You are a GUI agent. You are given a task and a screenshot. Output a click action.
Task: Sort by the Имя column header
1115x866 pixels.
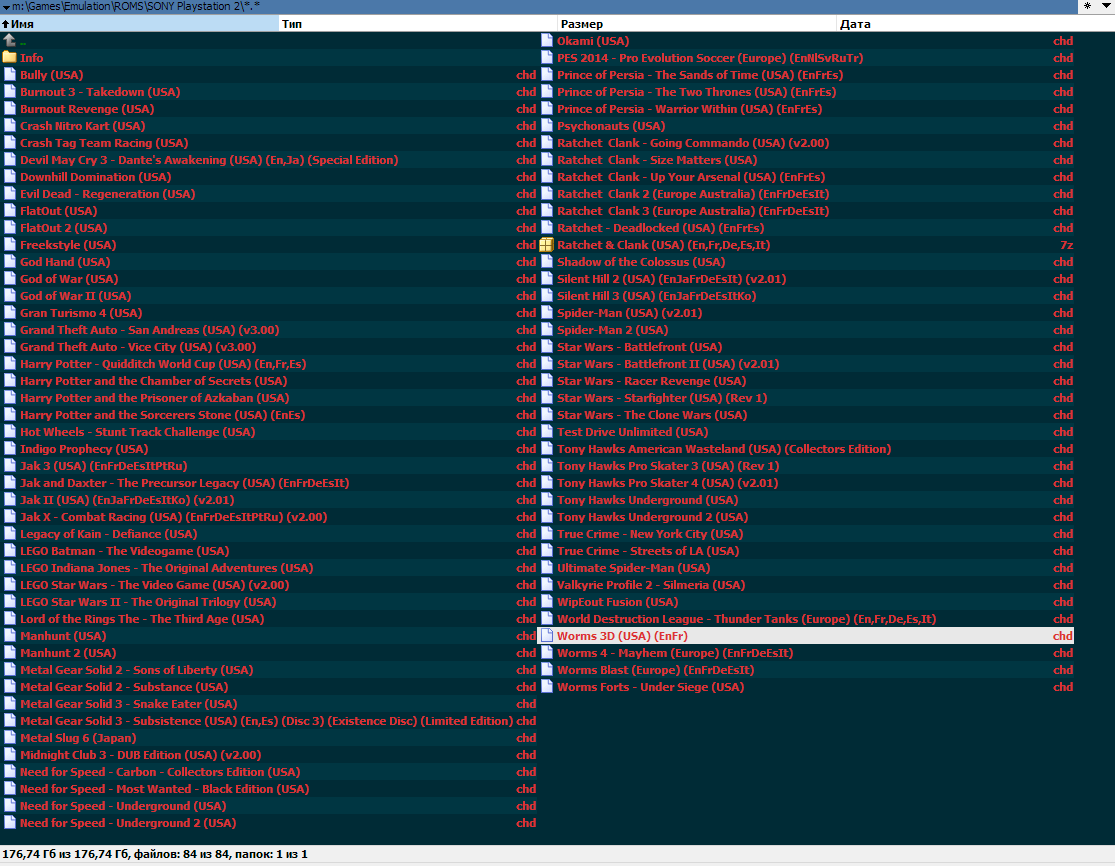point(140,23)
